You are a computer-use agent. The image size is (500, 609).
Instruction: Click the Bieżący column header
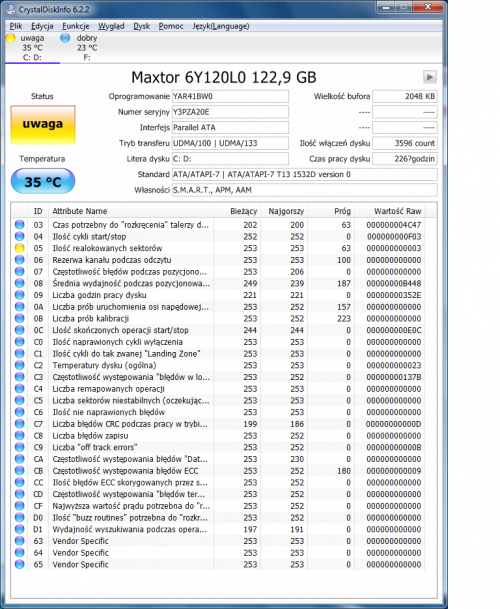[237, 211]
